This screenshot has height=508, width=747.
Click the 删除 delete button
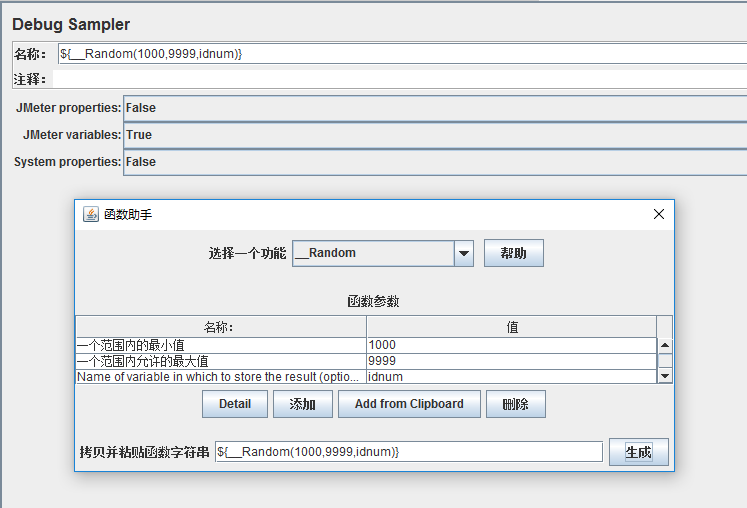[x=515, y=404]
